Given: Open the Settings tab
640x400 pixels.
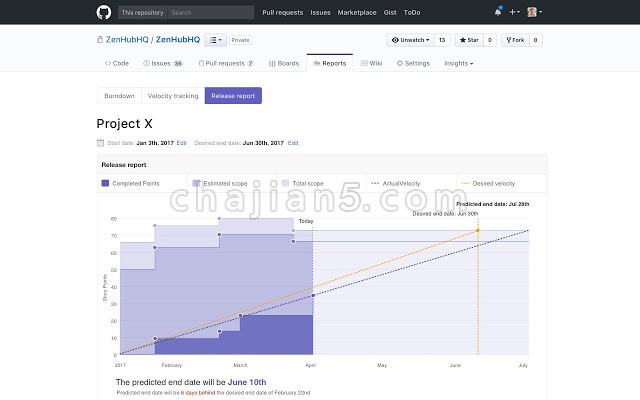Looking at the screenshot, I should [x=413, y=63].
